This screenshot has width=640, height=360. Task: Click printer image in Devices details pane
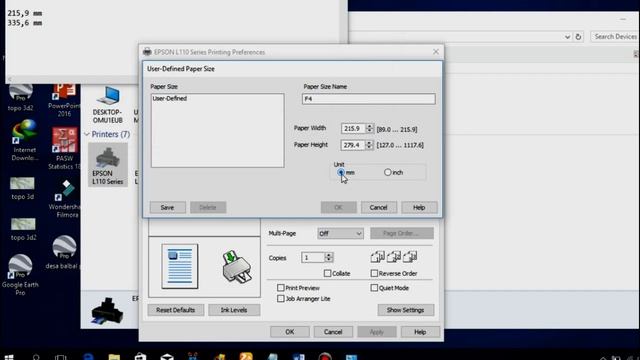pos(107,311)
